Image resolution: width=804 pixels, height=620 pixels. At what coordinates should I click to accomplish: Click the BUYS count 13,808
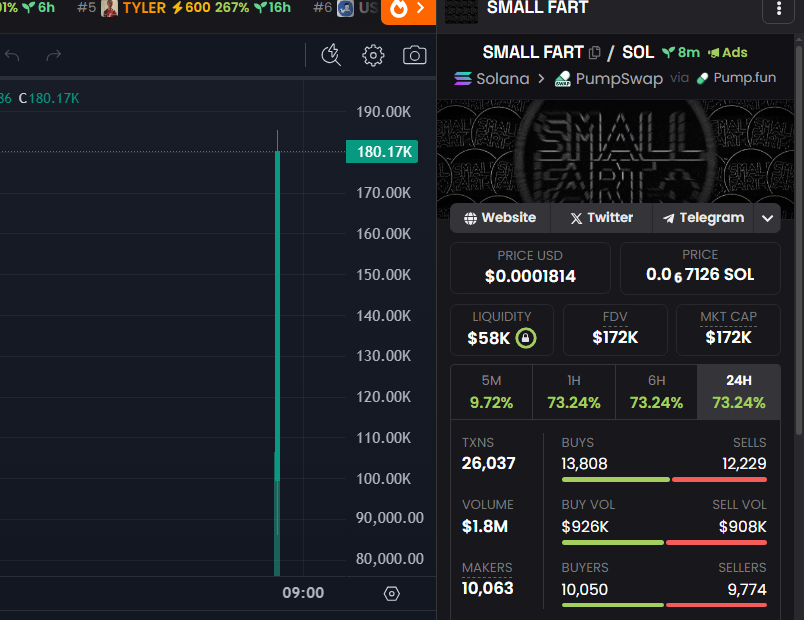pyautogui.click(x=584, y=464)
